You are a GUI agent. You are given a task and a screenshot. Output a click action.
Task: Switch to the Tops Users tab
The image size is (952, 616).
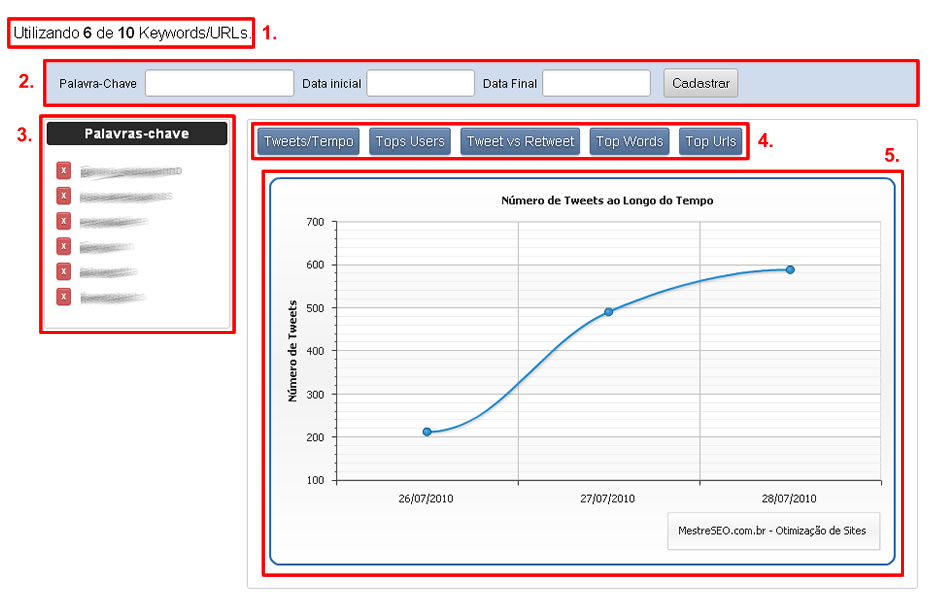(410, 142)
